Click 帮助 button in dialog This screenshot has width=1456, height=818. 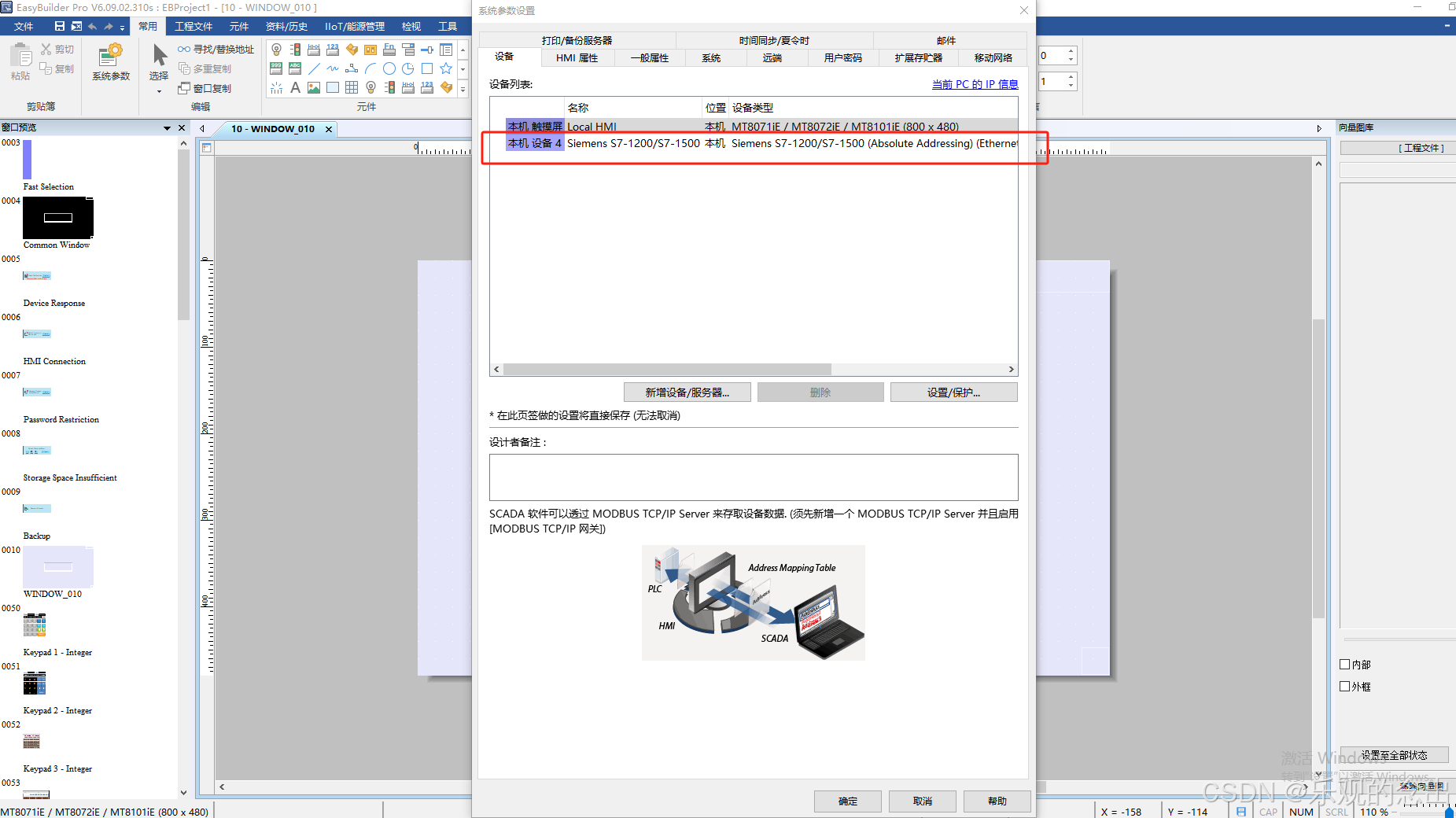[997, 801]
